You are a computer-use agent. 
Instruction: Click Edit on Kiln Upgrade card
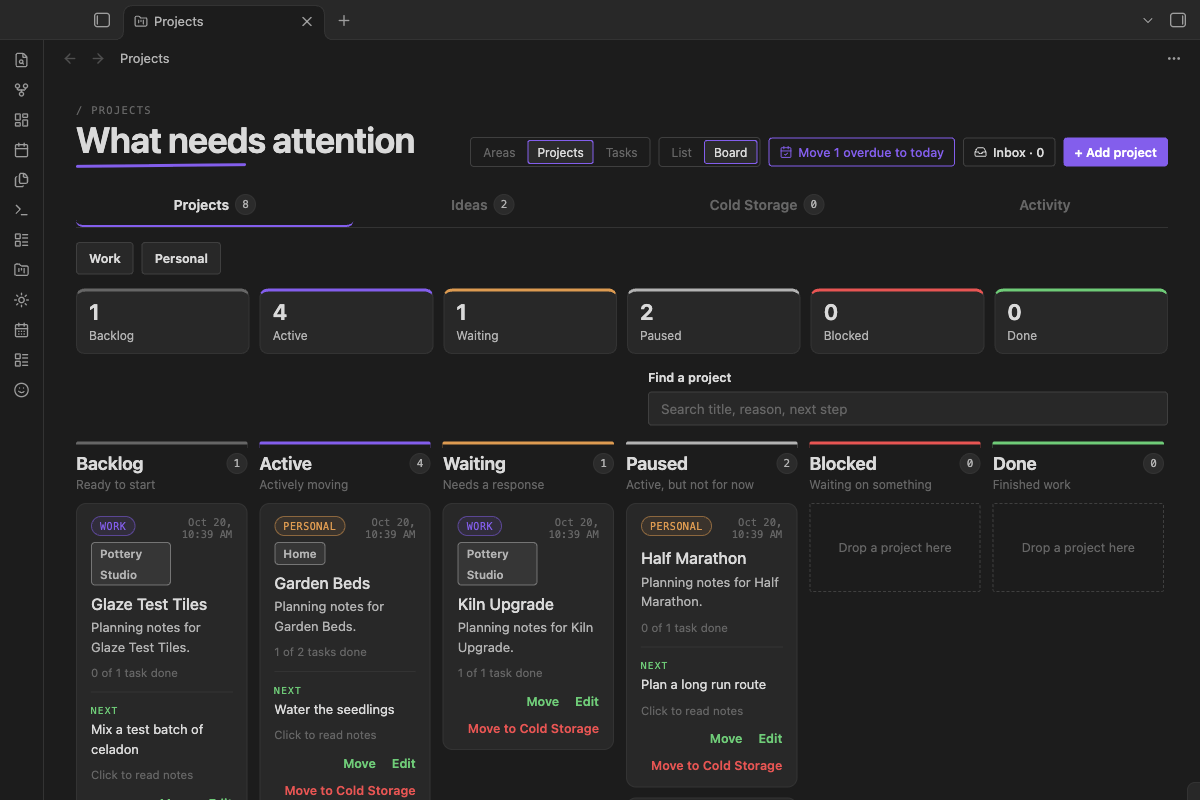point(587,701)
